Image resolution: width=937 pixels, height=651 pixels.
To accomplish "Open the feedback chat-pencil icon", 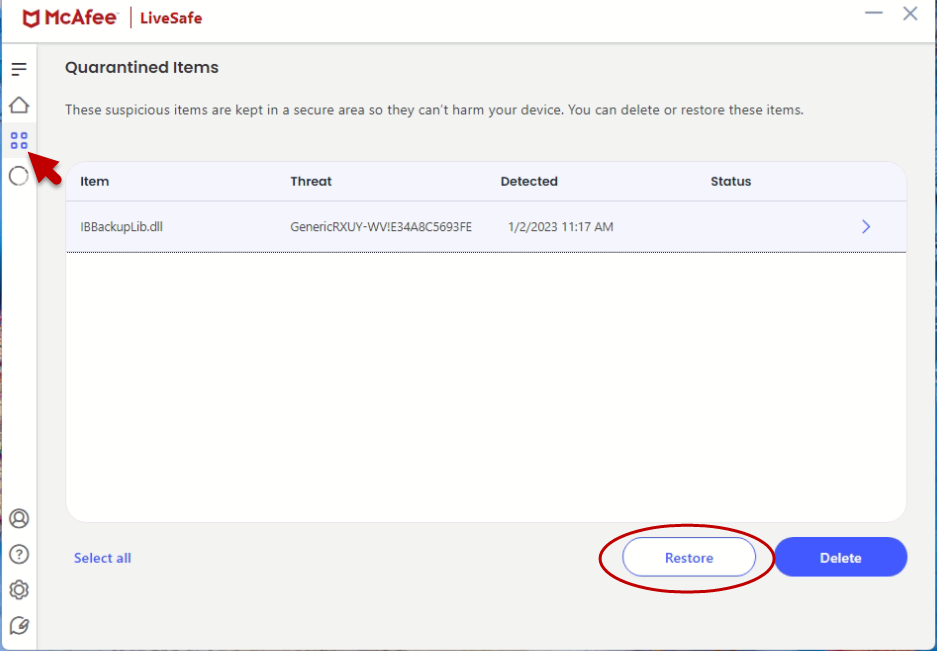I will (19, 626).
